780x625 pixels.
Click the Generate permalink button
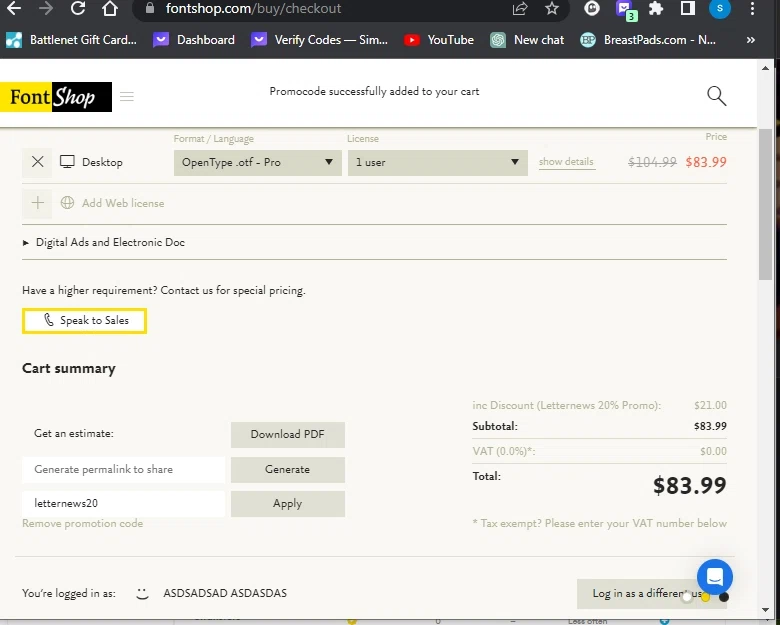pyautogui.click(x=288, y=470)
